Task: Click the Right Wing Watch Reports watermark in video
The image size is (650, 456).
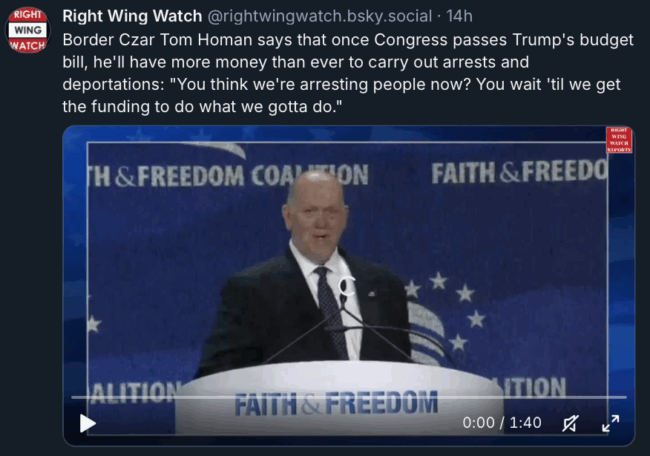Action: 619,140
